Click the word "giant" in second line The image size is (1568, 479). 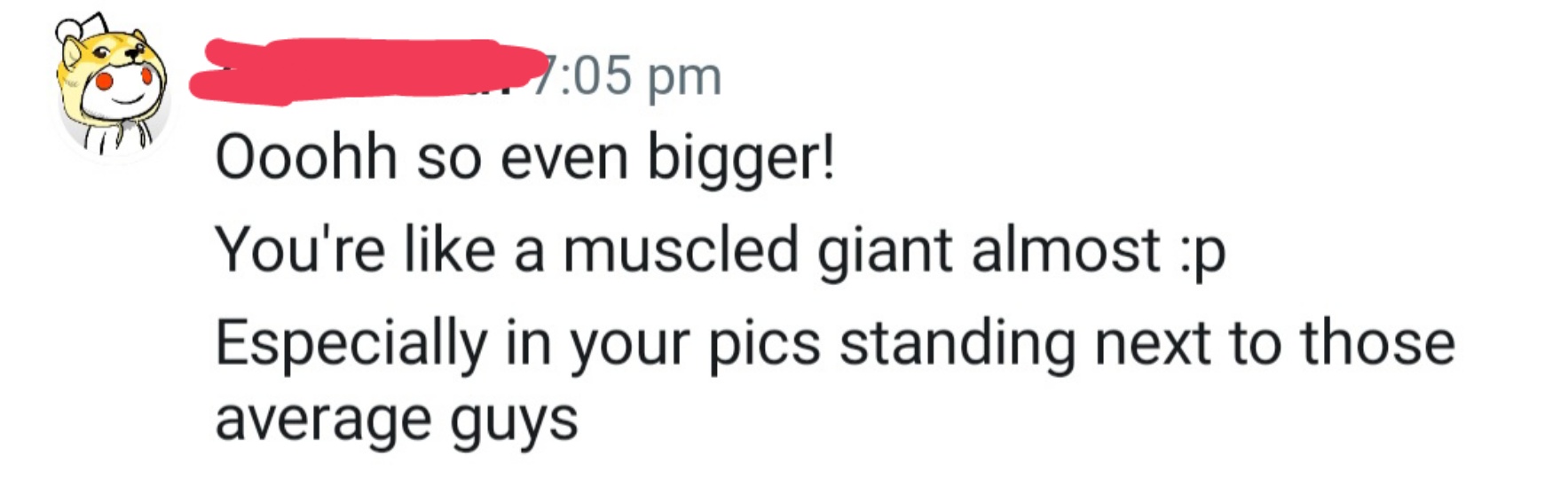[x=884, y=251]
